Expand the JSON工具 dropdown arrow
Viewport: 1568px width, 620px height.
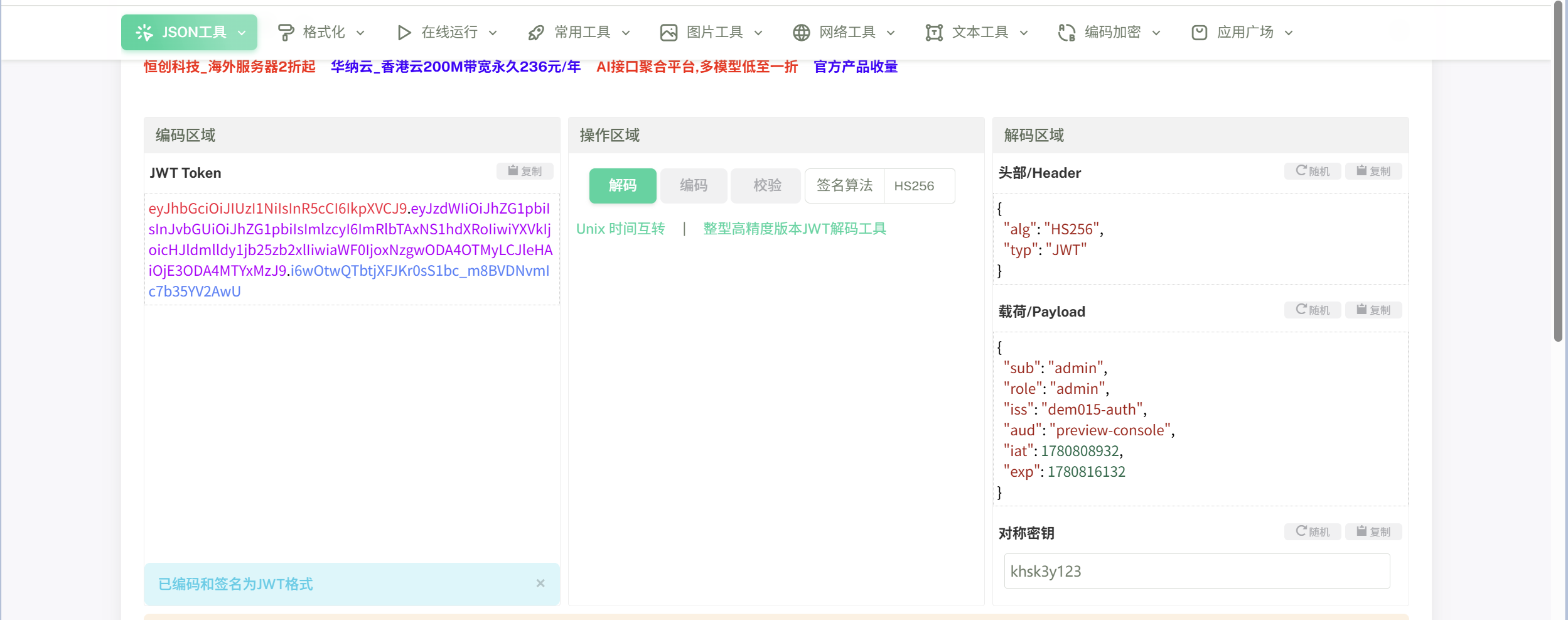click(x=242, y=33)
